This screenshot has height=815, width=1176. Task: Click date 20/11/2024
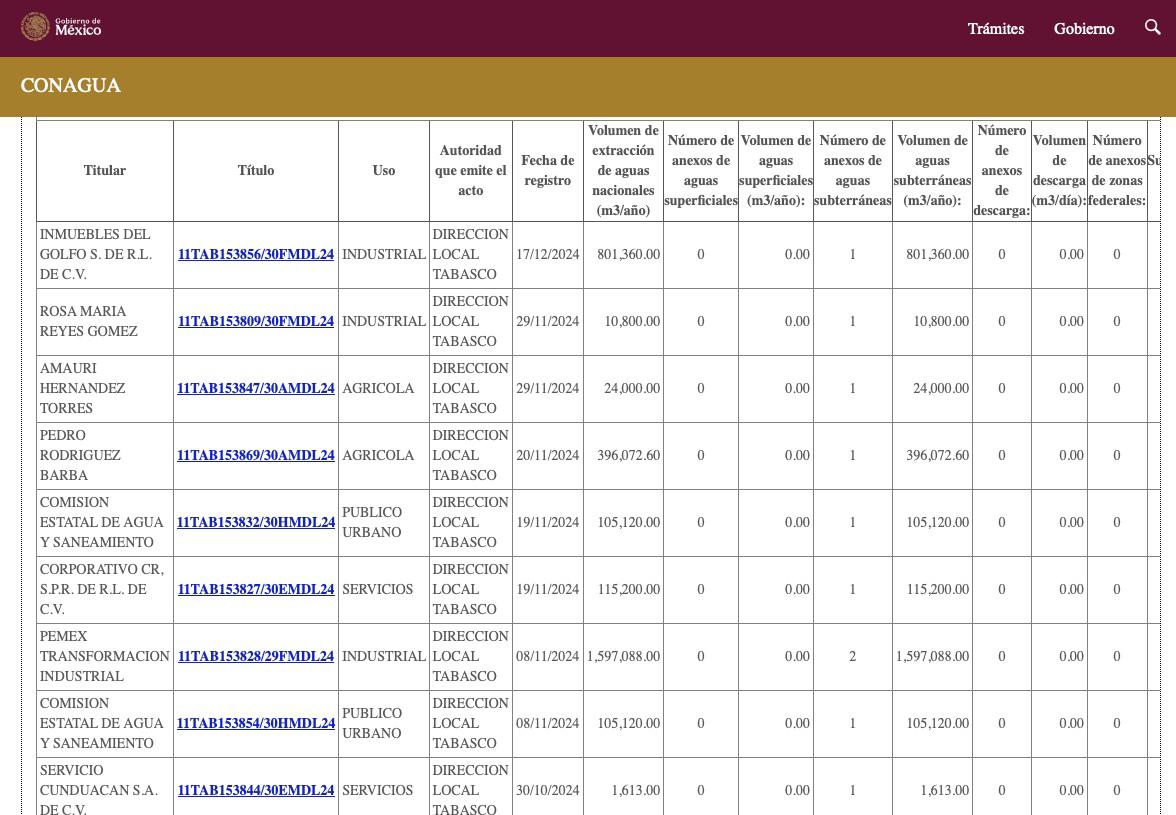(548, 455)
